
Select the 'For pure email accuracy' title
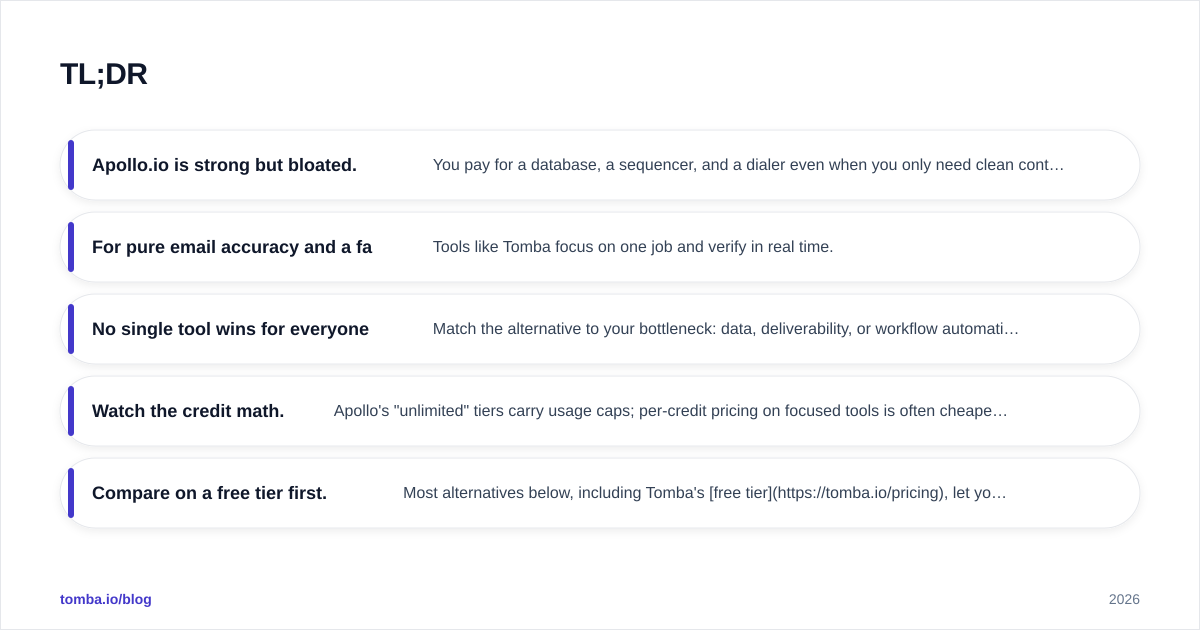point(232,247)
